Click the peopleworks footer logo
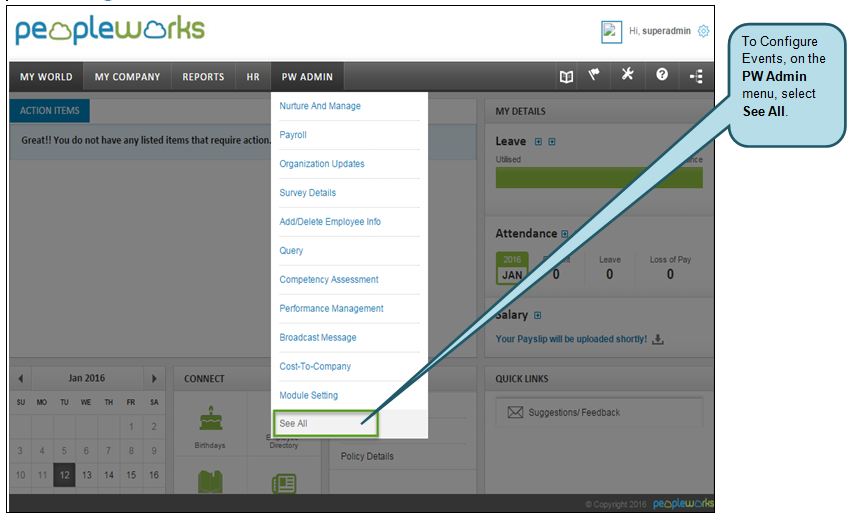This screenshot has height=522, width=852. (x=683, y=504)
